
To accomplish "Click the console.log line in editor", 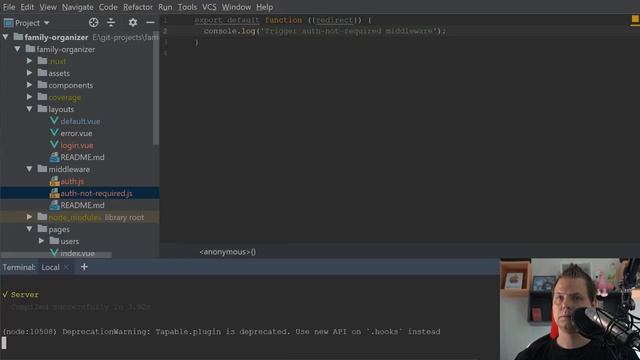I will click(324, 31).
